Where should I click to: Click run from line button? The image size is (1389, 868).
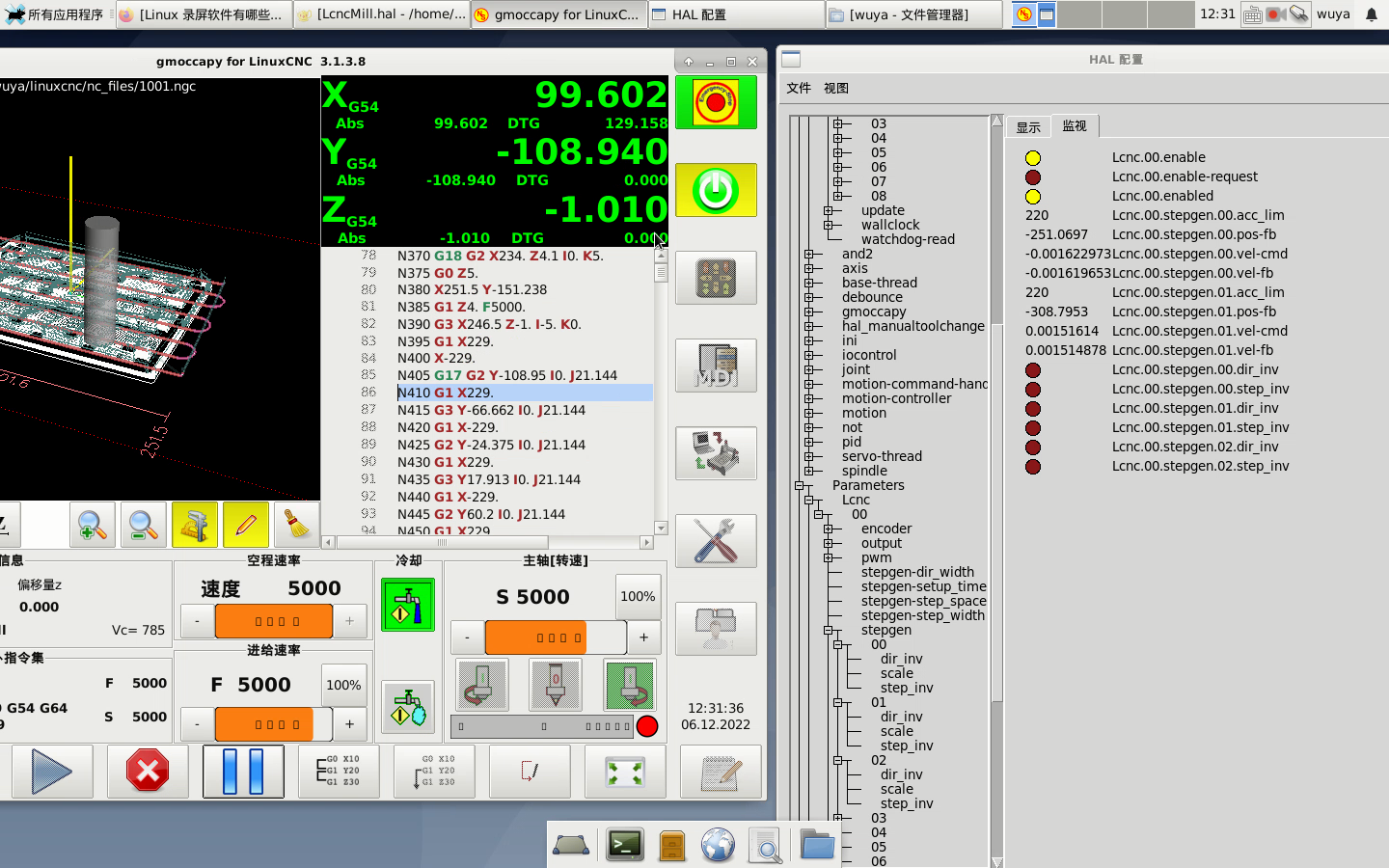[x=434, y=772]
